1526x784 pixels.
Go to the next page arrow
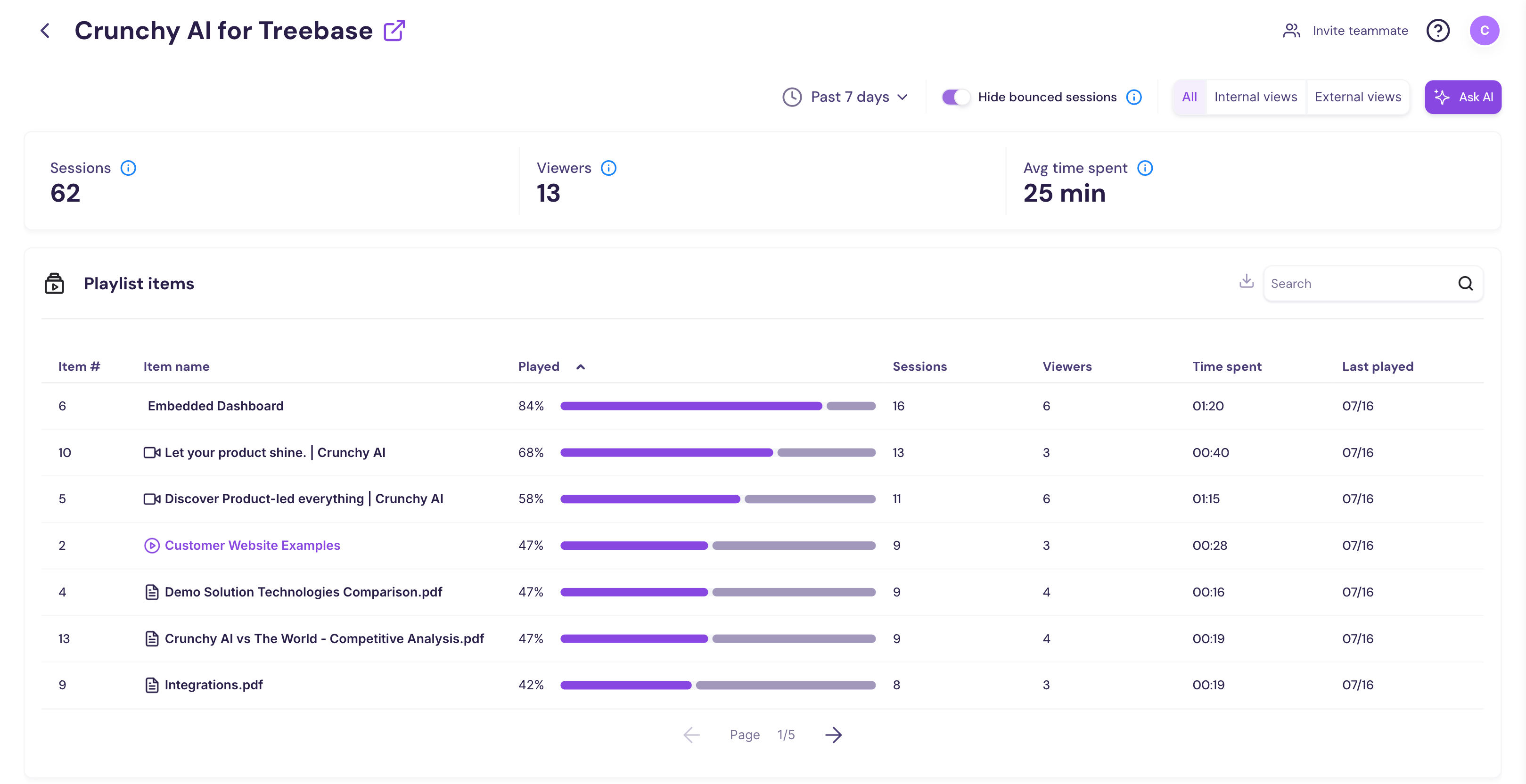click(834, 735)
